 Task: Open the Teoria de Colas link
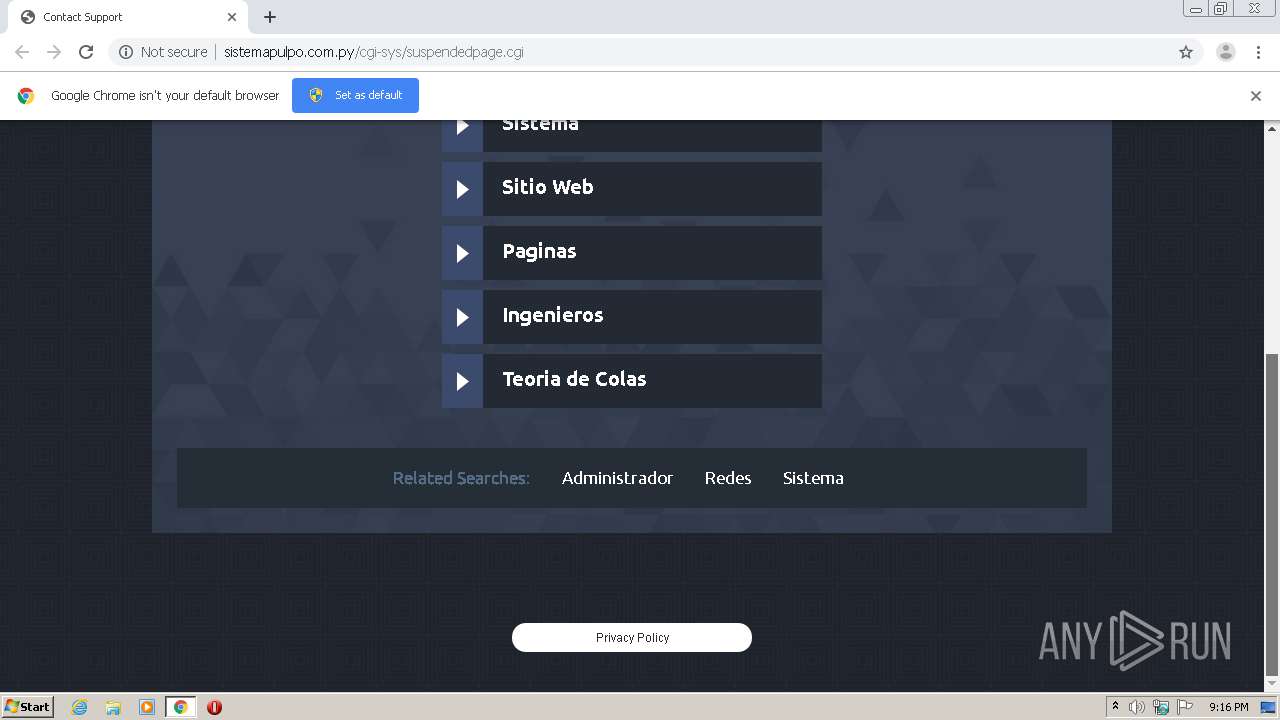tap(574, 379)
